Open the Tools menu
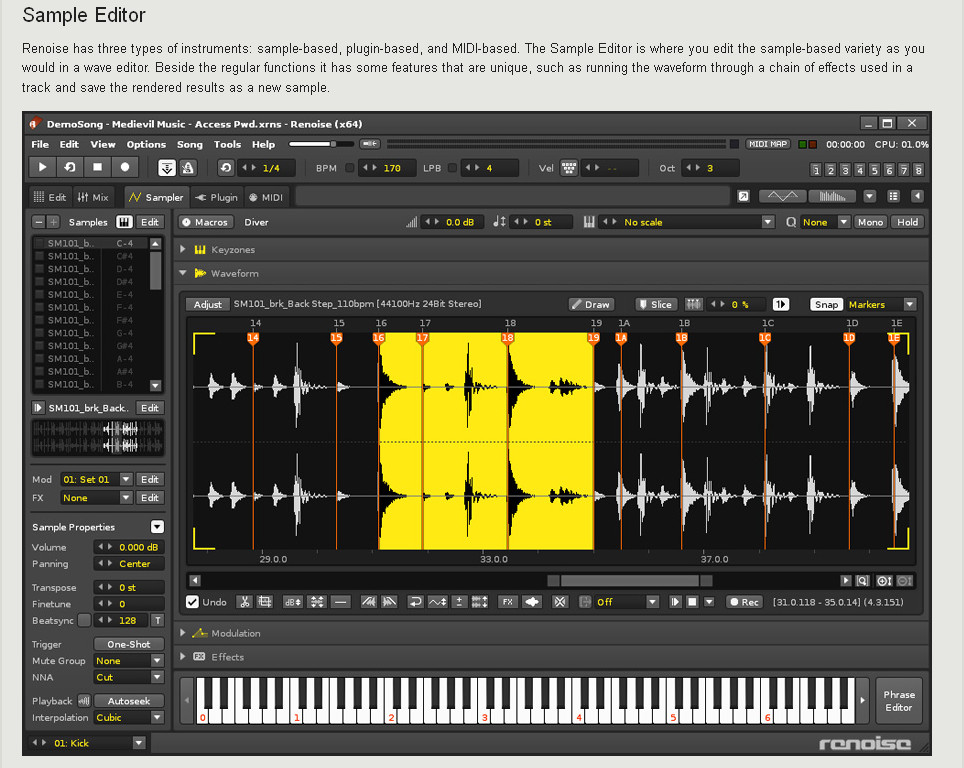The height and width of the screenshot is (768, 964). (x=227, y=144)
